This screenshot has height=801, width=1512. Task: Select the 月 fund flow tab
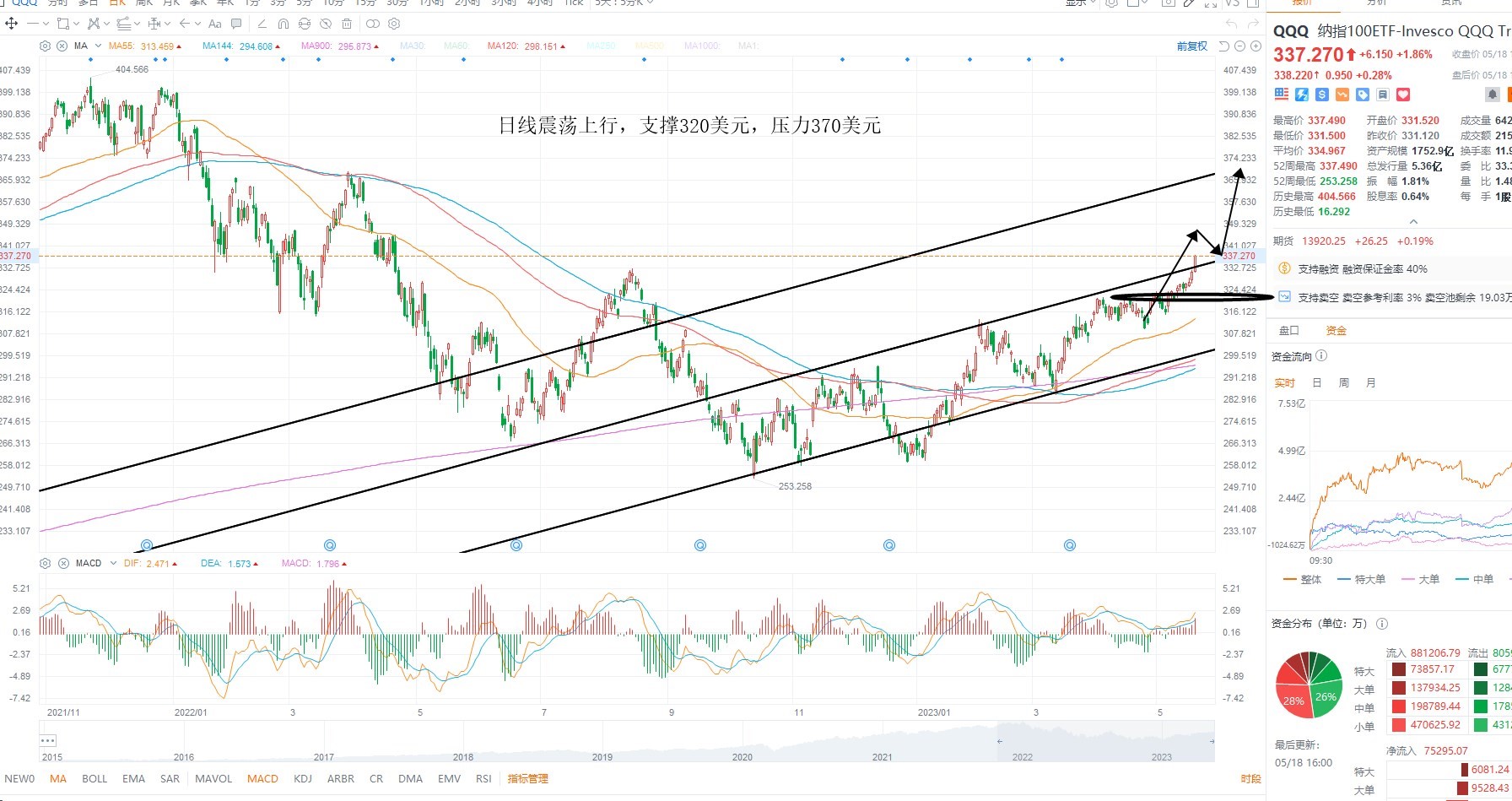click(1371, 383)
